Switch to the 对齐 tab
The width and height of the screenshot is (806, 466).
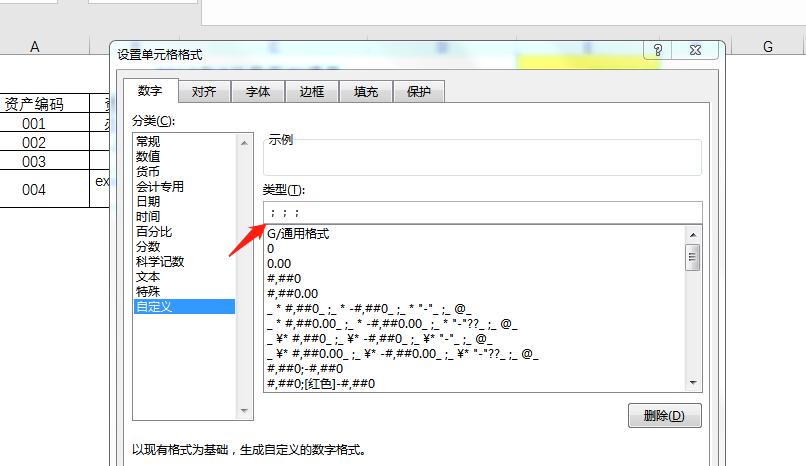pyautogui.click(x=204, y=91)
